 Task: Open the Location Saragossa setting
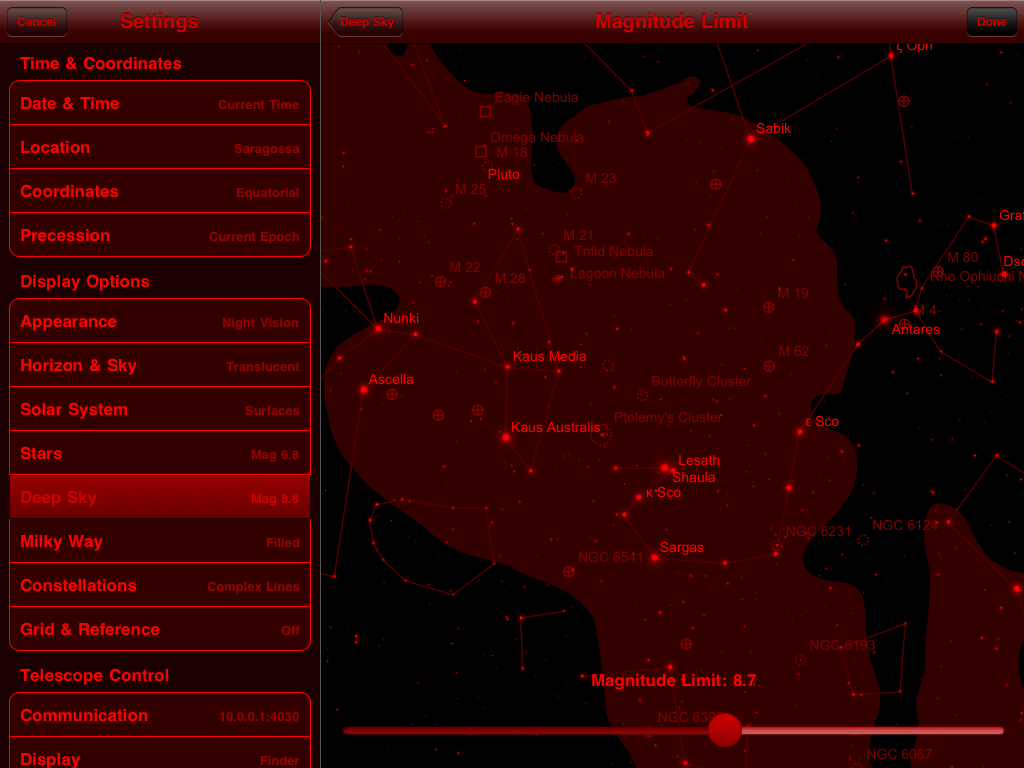click(160, 148)
